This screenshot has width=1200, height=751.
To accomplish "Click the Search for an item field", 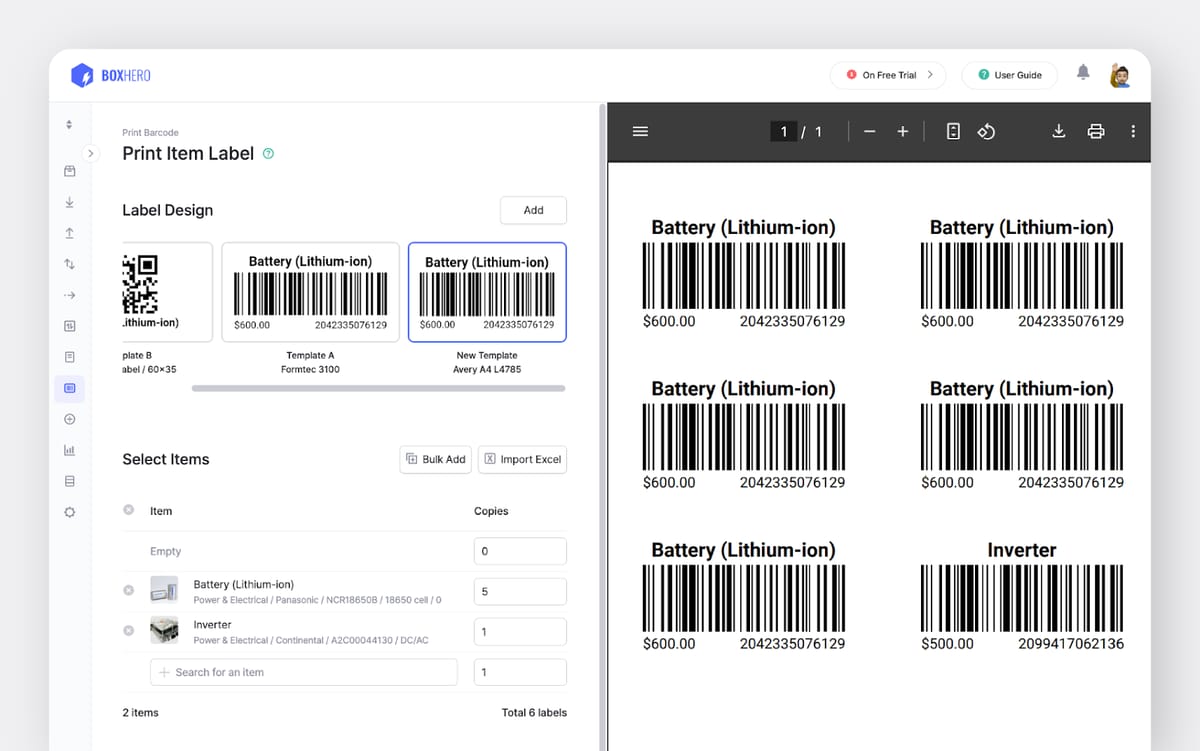I will 304,672.
